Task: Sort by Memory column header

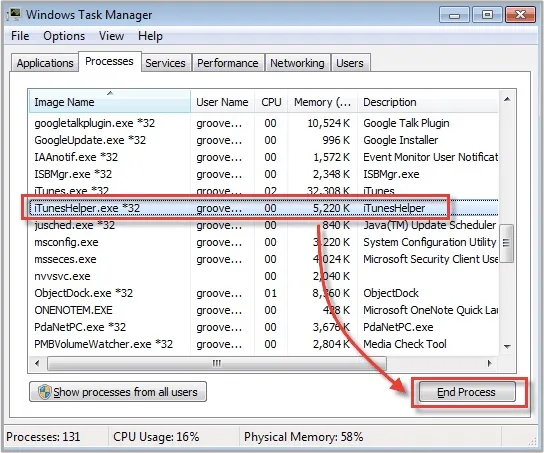Action: coord(323,102)
